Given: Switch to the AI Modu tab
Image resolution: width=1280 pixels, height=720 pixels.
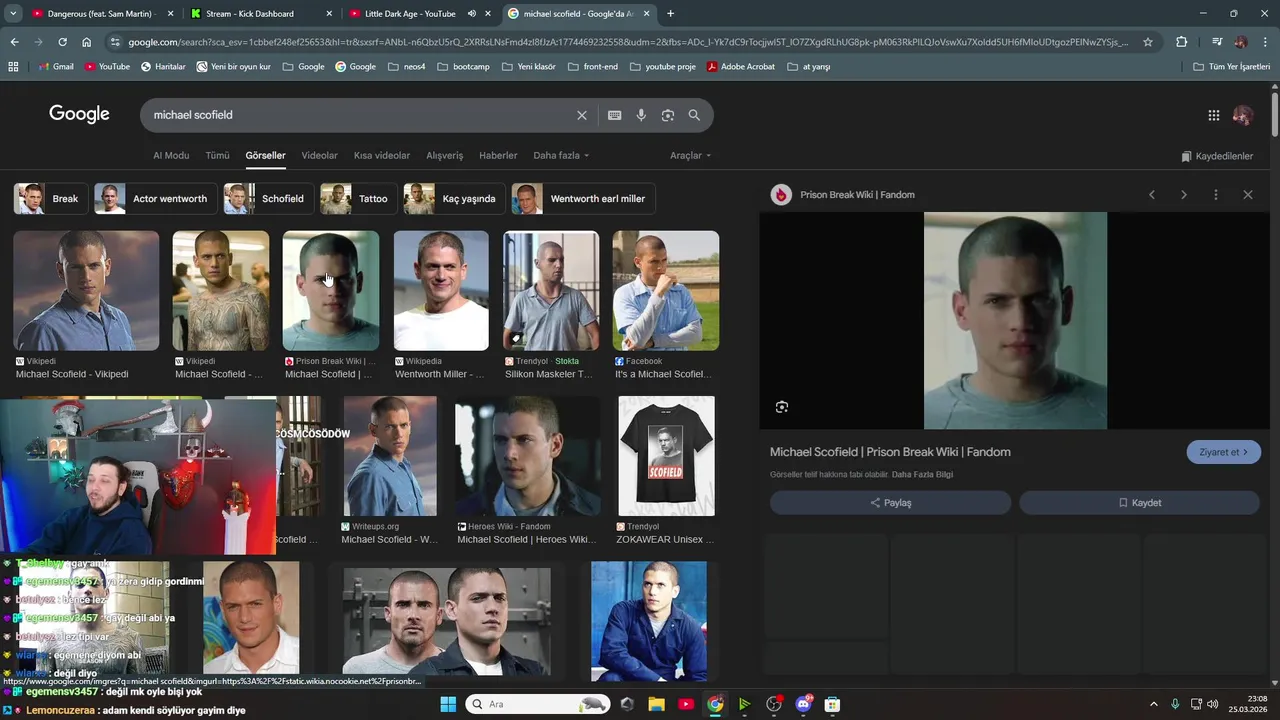Looking at the screenshot, I should point(171,156).
